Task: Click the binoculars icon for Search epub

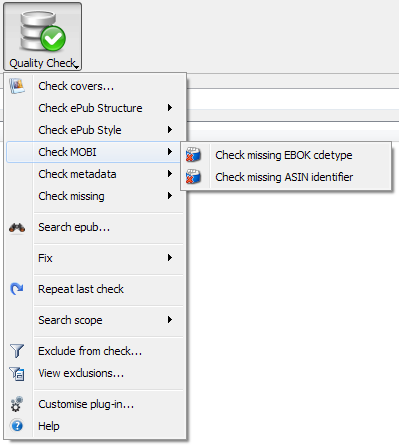Action: pyautogui.click(x=17, y=228)
